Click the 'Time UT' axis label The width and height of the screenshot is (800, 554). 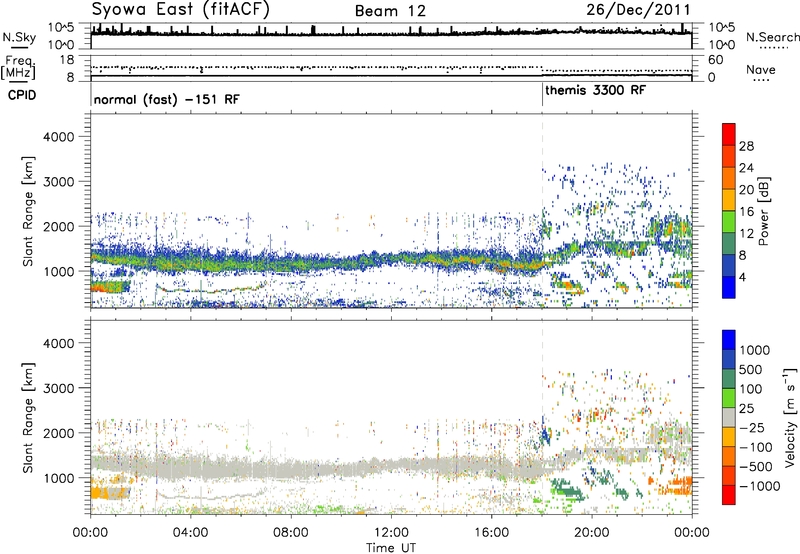point(391,547)
